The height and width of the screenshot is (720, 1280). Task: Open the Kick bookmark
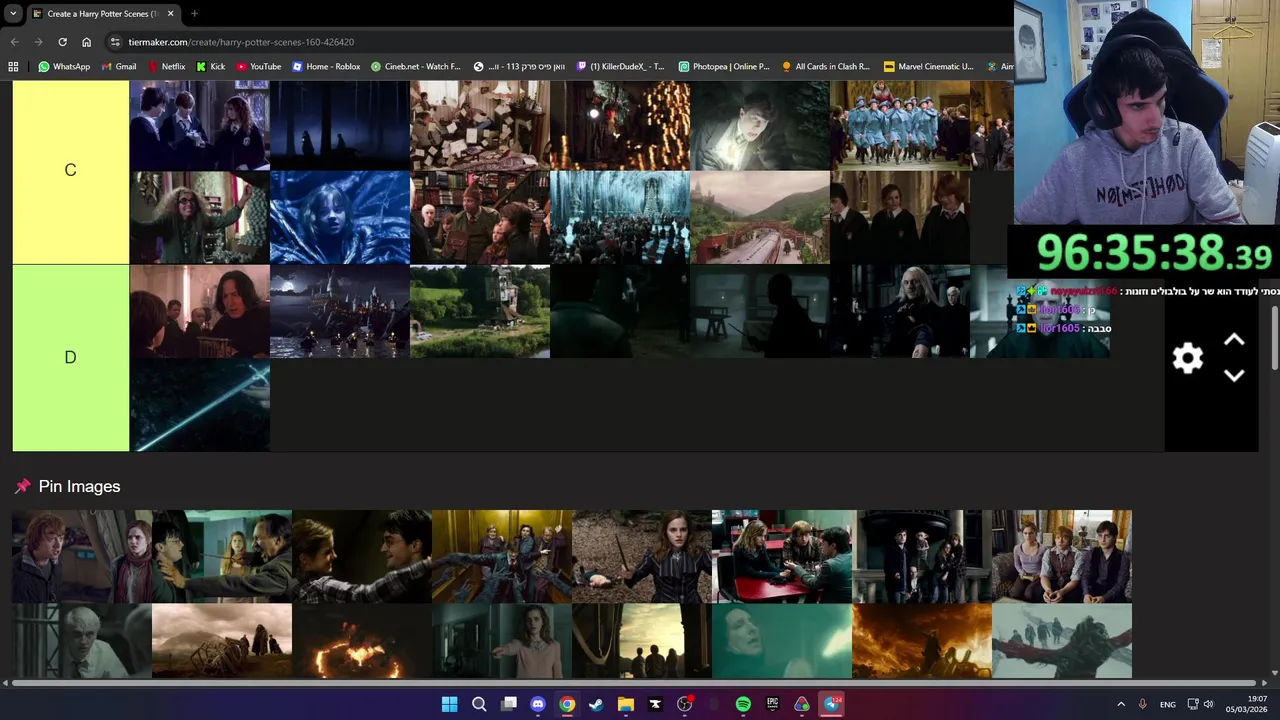point(211,66)
